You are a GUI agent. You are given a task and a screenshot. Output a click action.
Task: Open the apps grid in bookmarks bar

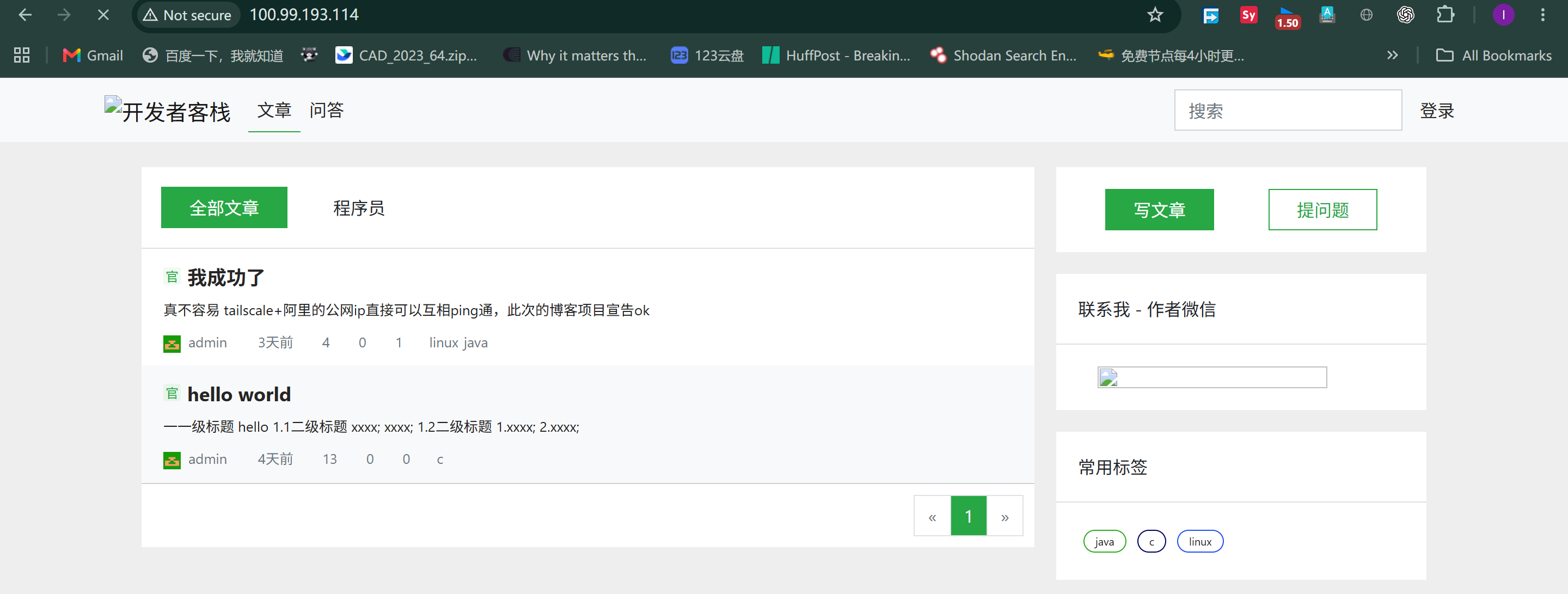(x=22, y=56)
